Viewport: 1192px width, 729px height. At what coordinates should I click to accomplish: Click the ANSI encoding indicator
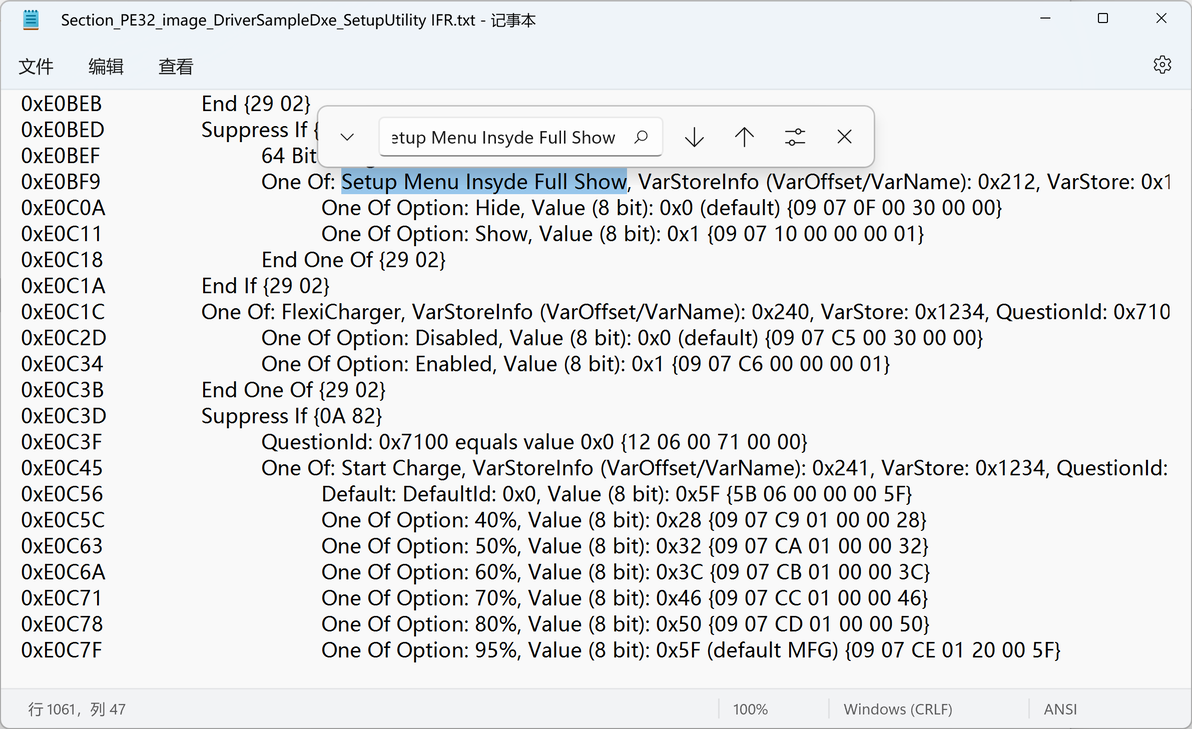(x=1060, y=709)
